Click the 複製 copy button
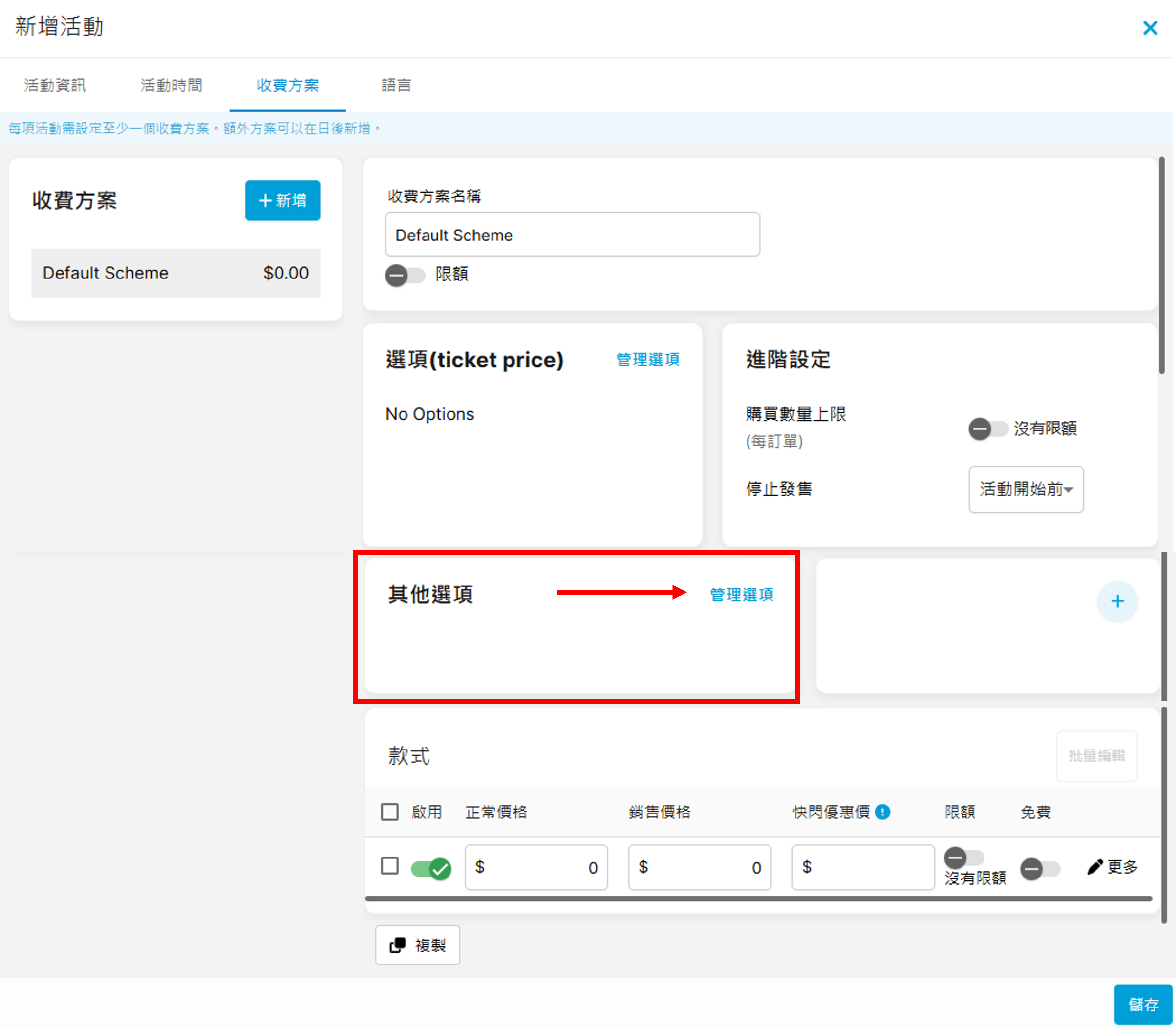 (x=418, y=945)
